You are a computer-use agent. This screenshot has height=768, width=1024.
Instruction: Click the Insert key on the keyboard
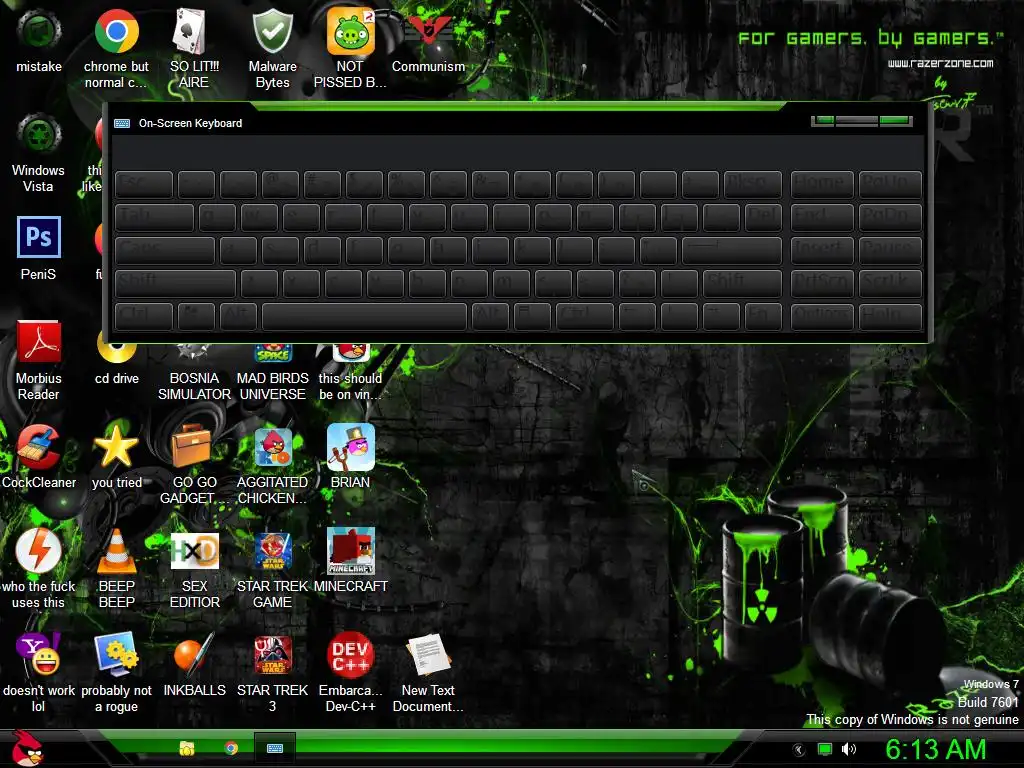point(822,251)
